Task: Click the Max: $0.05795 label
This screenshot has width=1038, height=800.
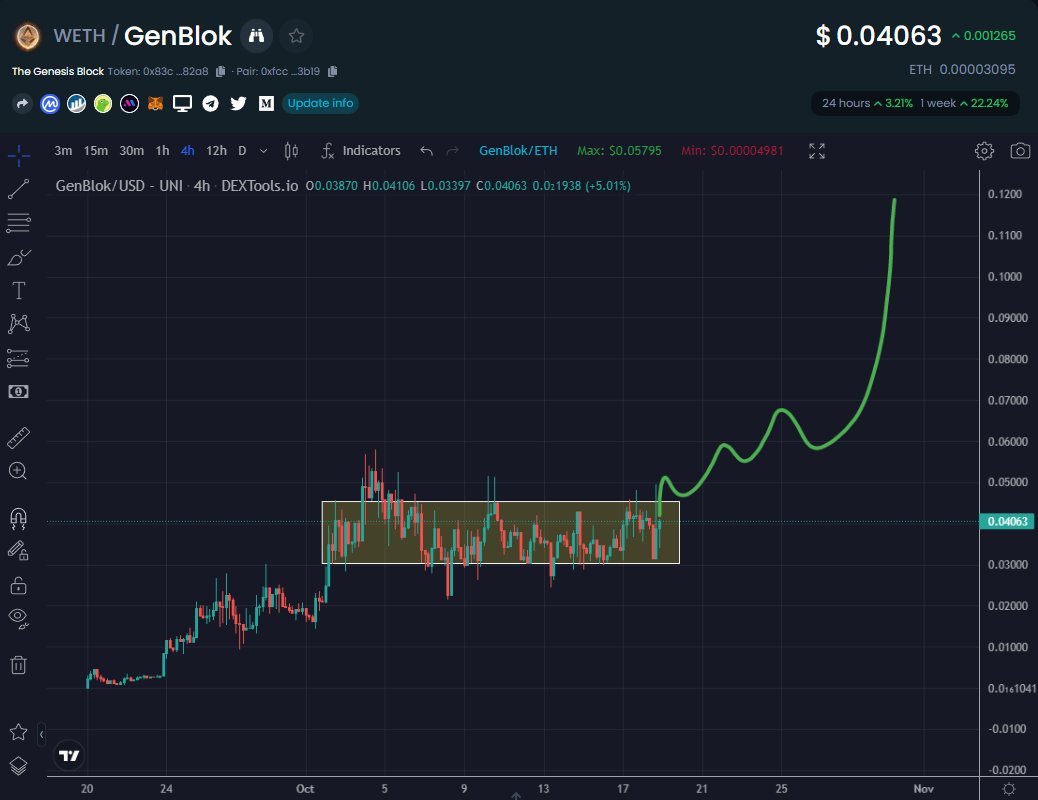Action: [x=619, y=151]
